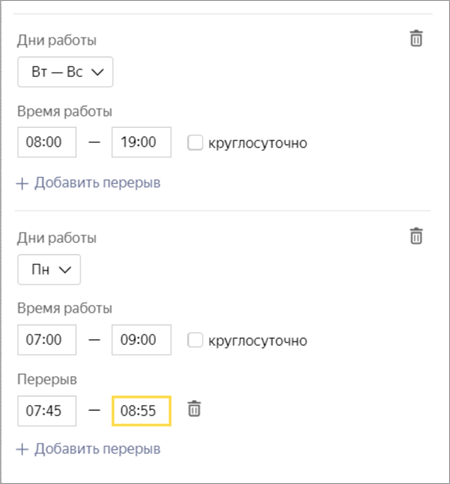
Task: Click the круглосуточно label text beside 09:00
Action: coord(258,341)
